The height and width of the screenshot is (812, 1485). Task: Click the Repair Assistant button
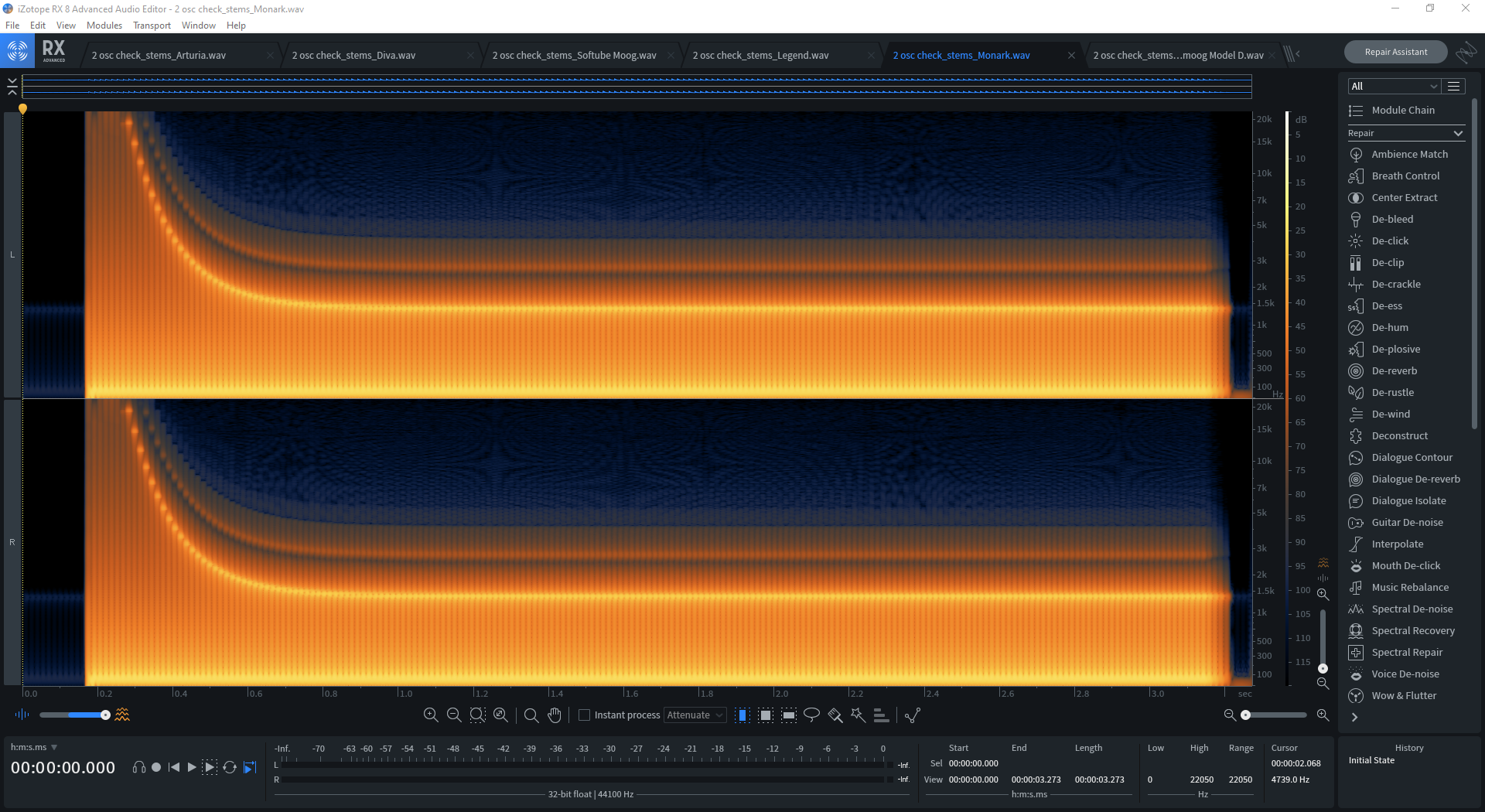click(x=1396, y=52)
